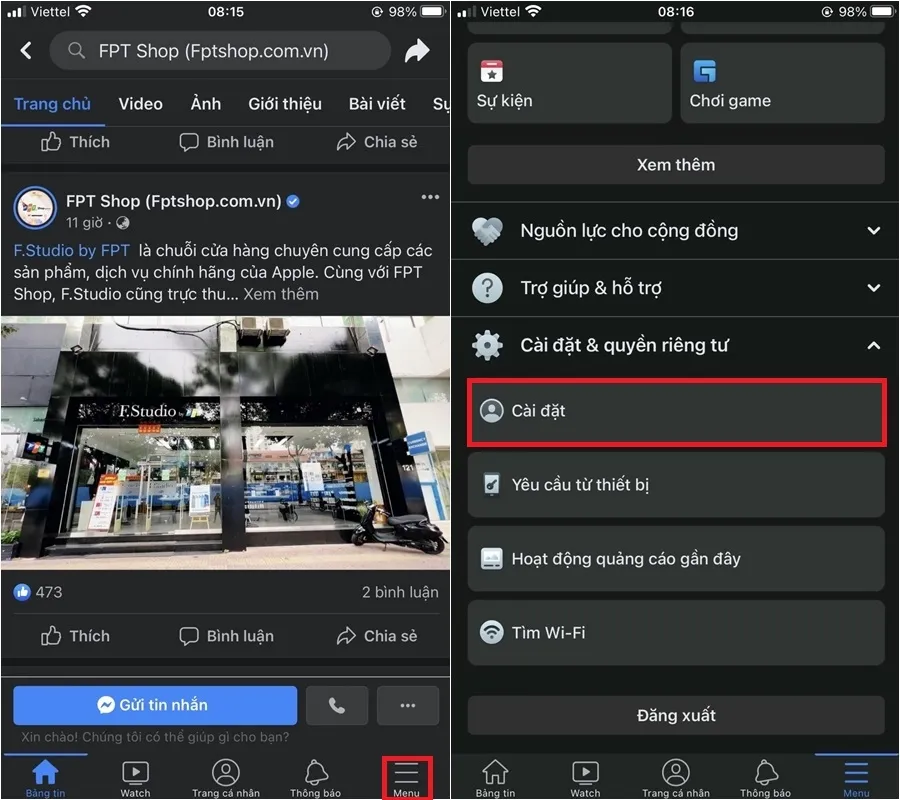
Task: Open the three-dot options on FPT Shop post
Action: coord(430,197)
